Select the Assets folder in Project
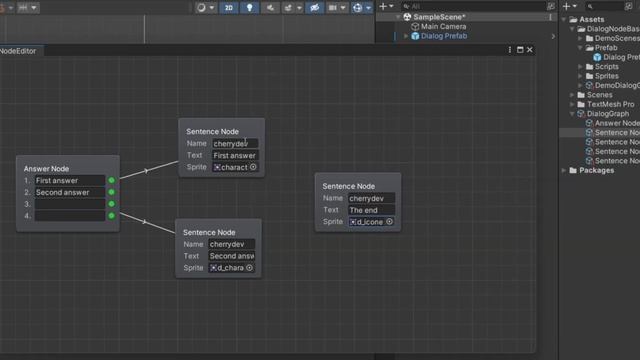This screenshot has width=640, height=360. pos(592,19)
